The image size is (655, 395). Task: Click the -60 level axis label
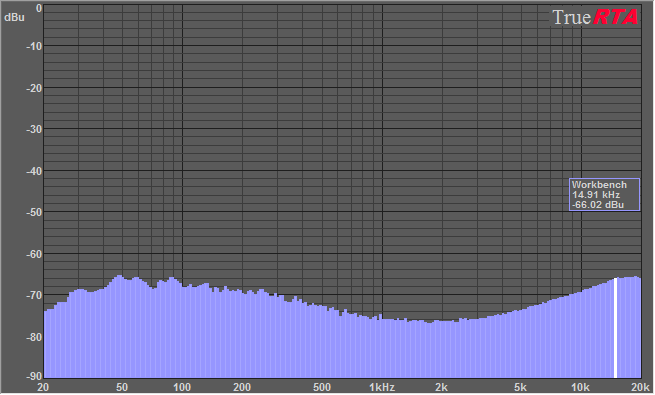pos(34,254)
